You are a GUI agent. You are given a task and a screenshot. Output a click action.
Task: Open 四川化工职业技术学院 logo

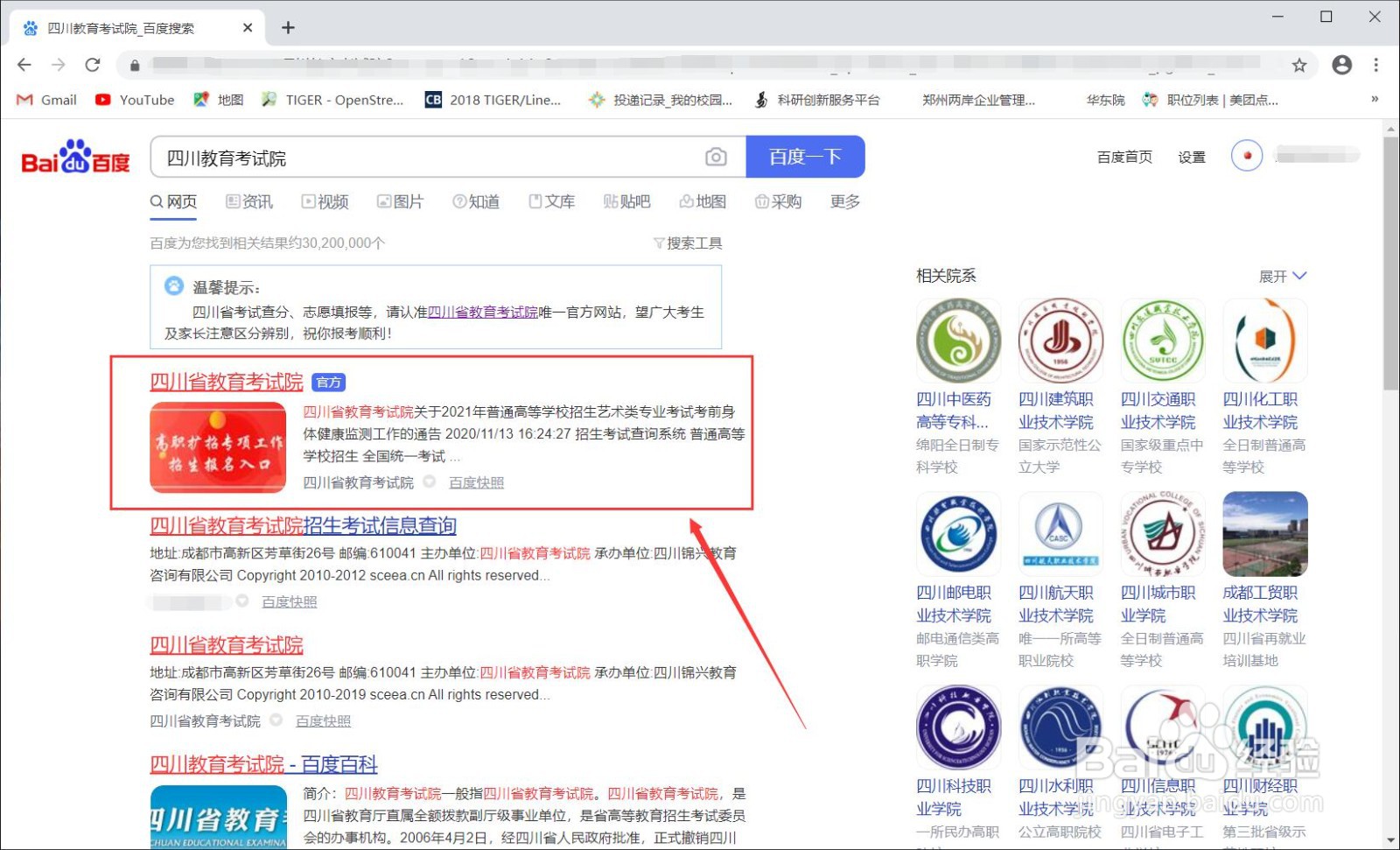tap(1265, 341)
